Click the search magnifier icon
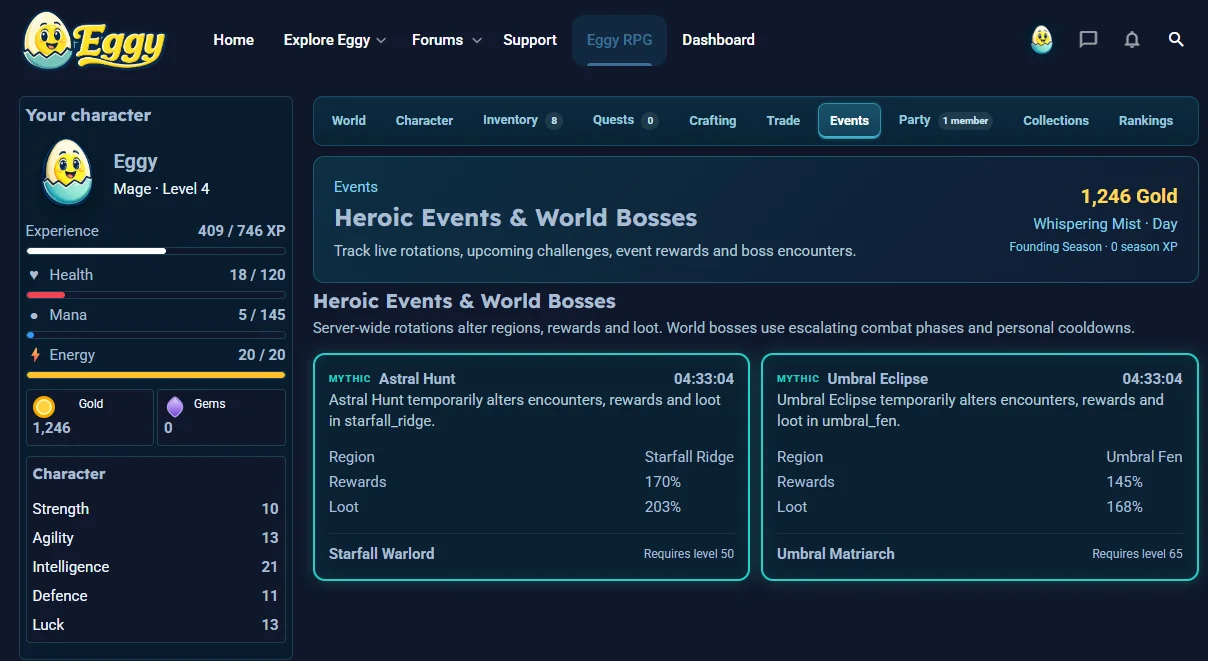 pyautogui.click(x=1176, y=40)
